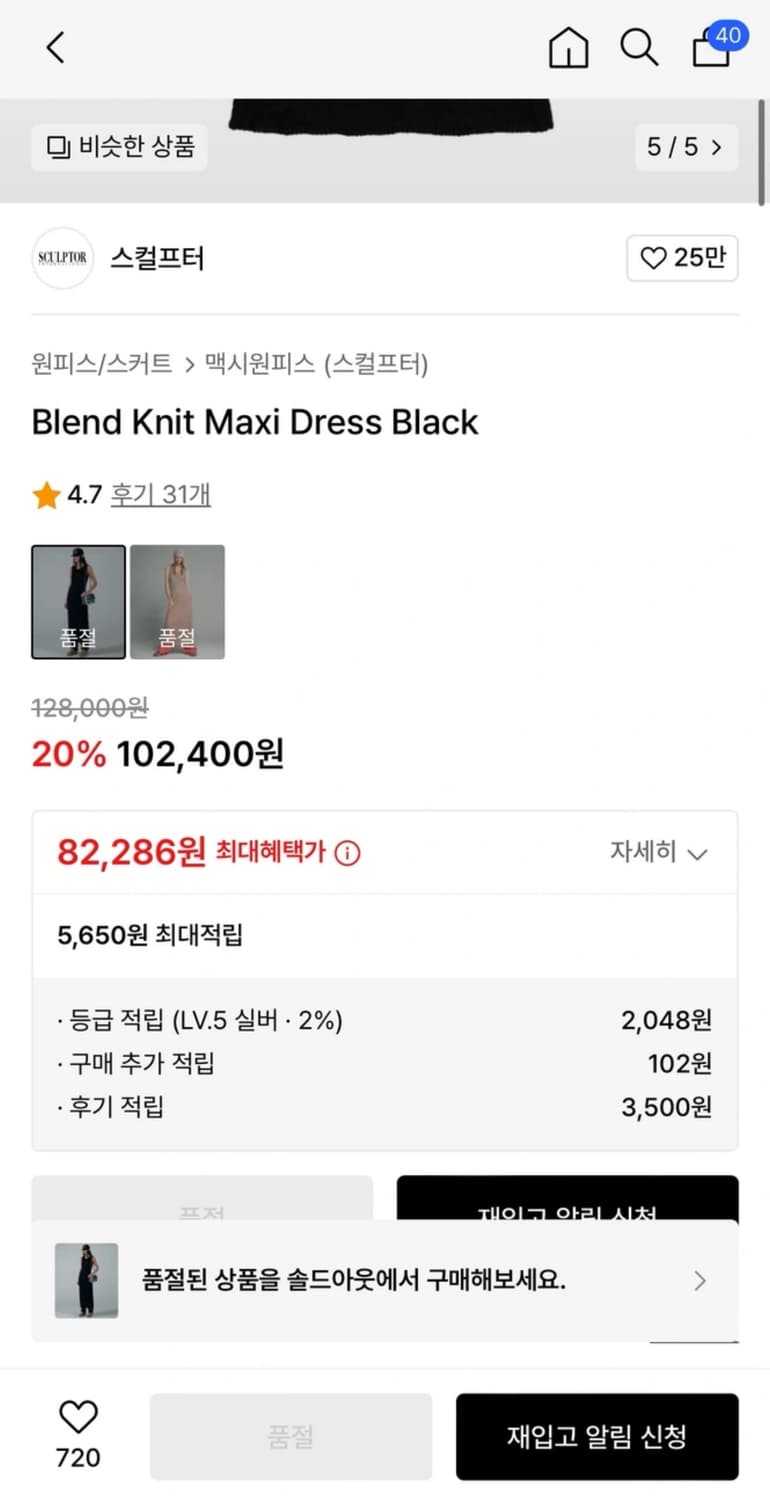The width and height of the screenshot is (770, 1500).
Task: Open the 후기 31개 reviews link
Action: pyautogui.click(x=160, y=493)
